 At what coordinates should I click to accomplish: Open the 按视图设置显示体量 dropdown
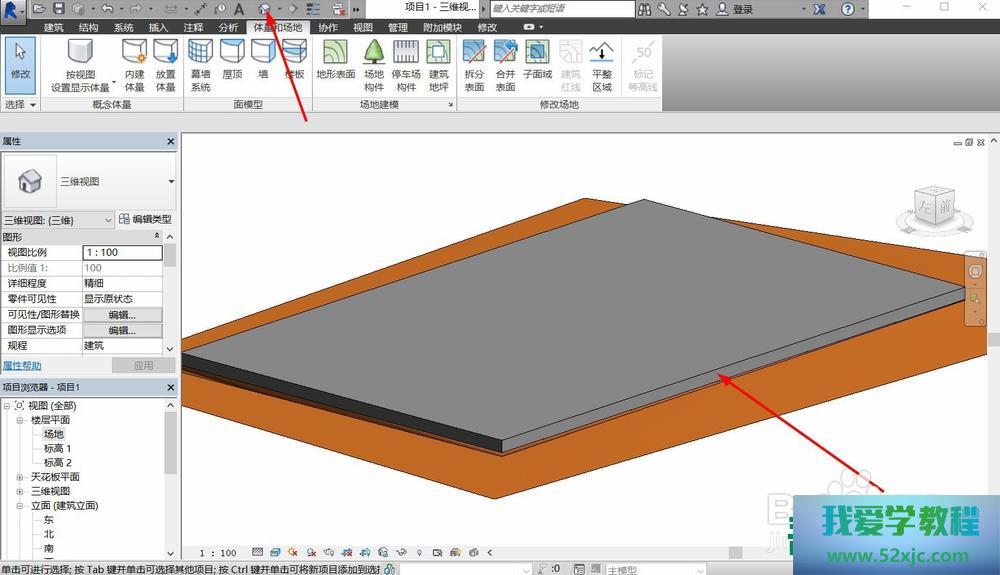click(114, 81)
